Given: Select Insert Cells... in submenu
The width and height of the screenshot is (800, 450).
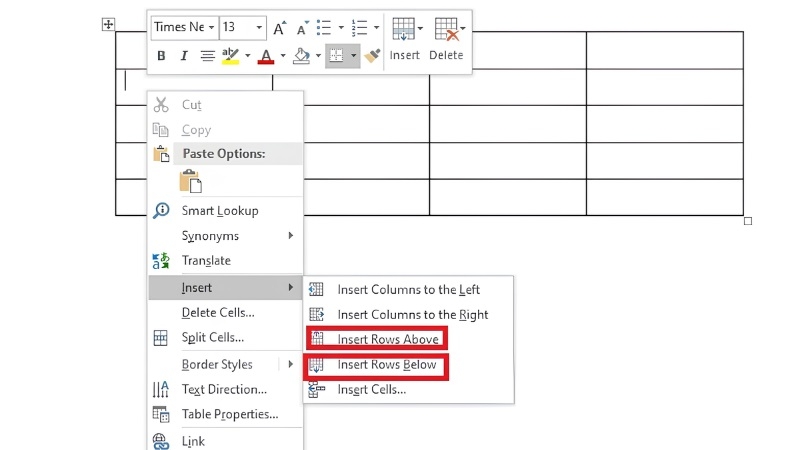Looking at the screenshot, I should tap(408, 389).
